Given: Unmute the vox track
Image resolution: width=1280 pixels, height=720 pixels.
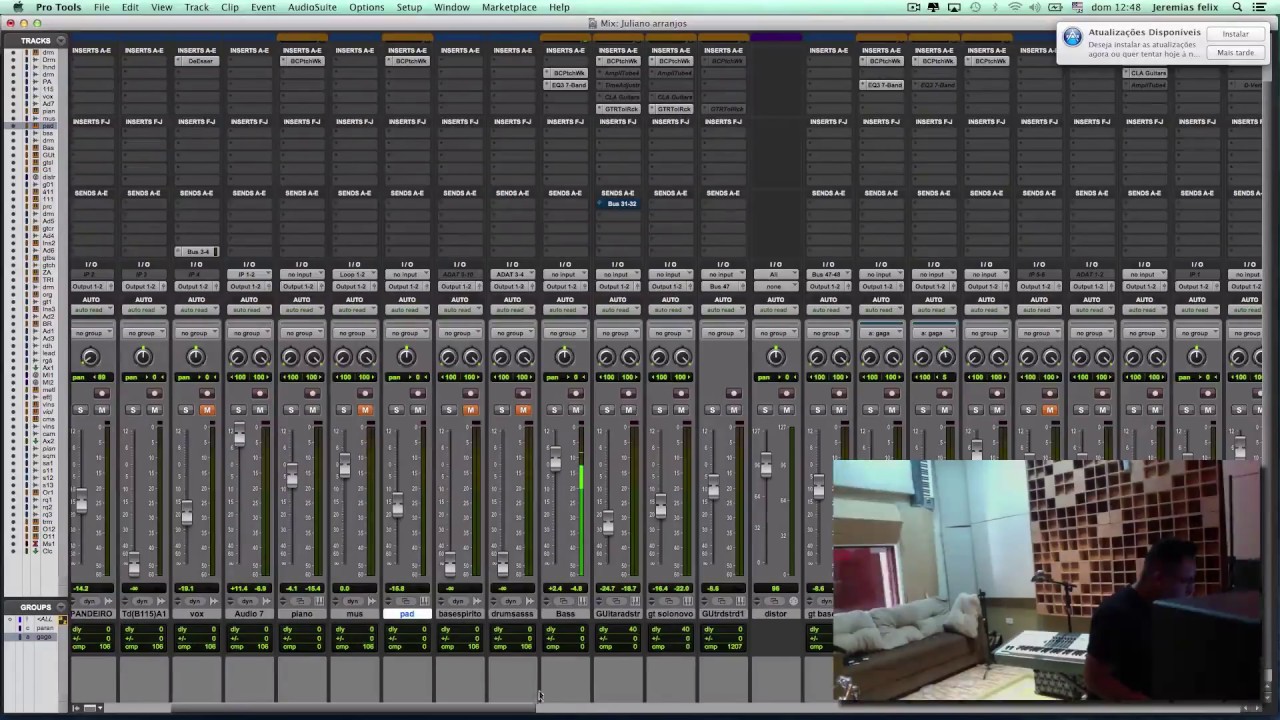Looking at the screenshot, I should click(x=207, y=410).
